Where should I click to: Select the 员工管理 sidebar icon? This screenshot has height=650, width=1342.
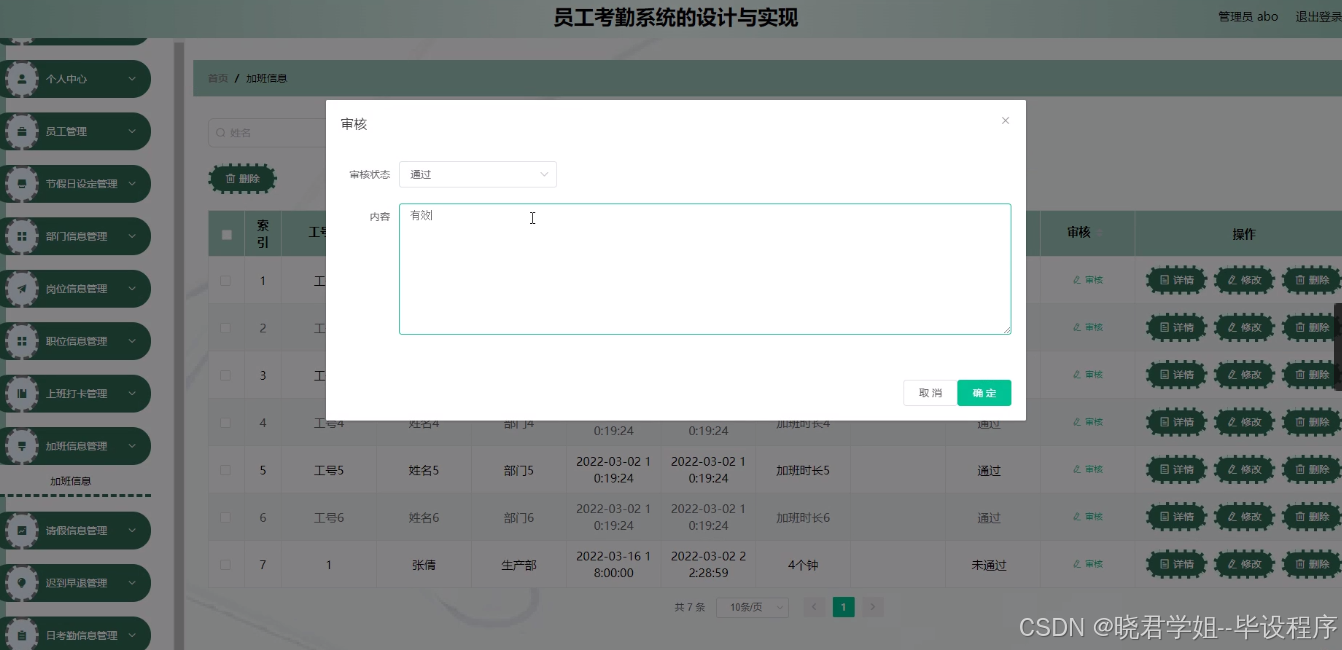pos(22,131)
